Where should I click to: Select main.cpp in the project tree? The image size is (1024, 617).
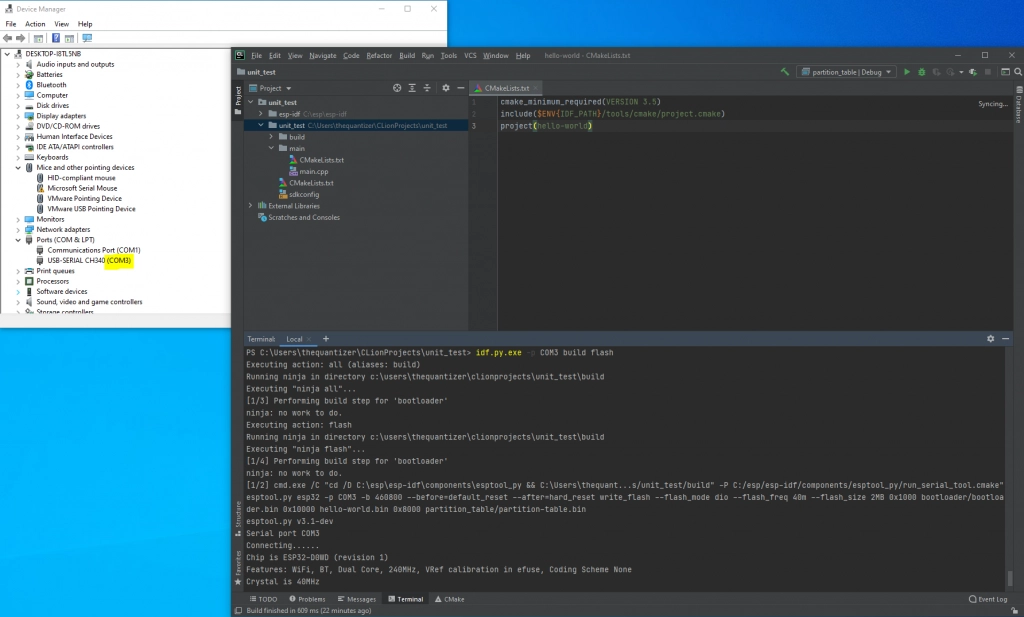point(313,171)
